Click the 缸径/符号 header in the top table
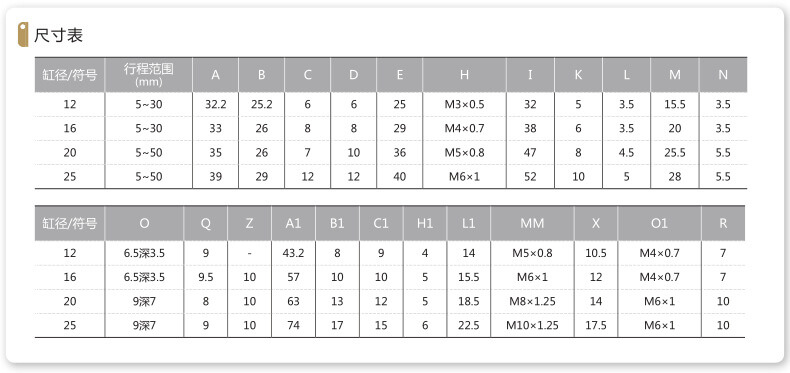 (70, 75)
